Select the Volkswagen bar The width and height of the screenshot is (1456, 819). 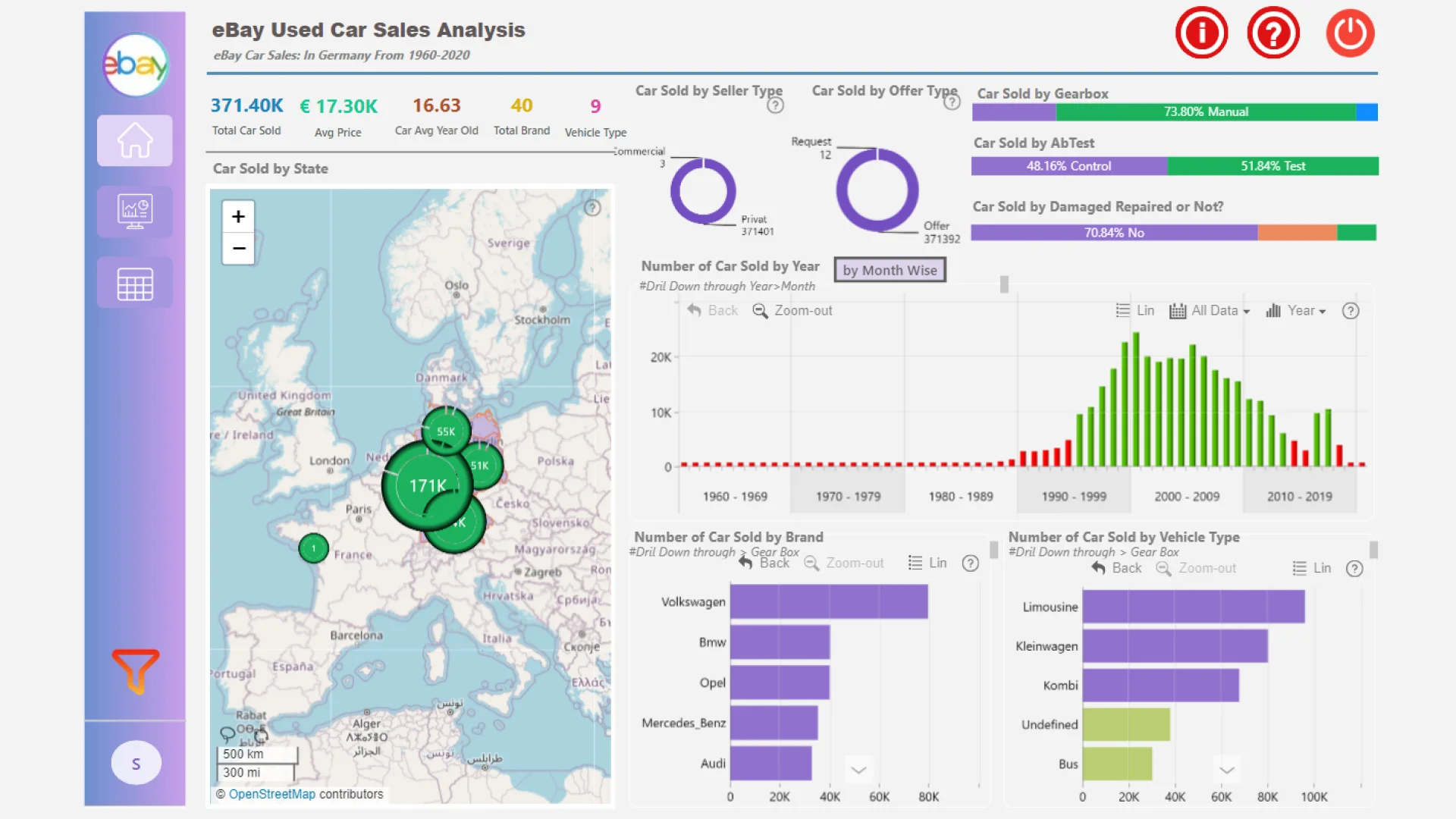tap(829, 601)
